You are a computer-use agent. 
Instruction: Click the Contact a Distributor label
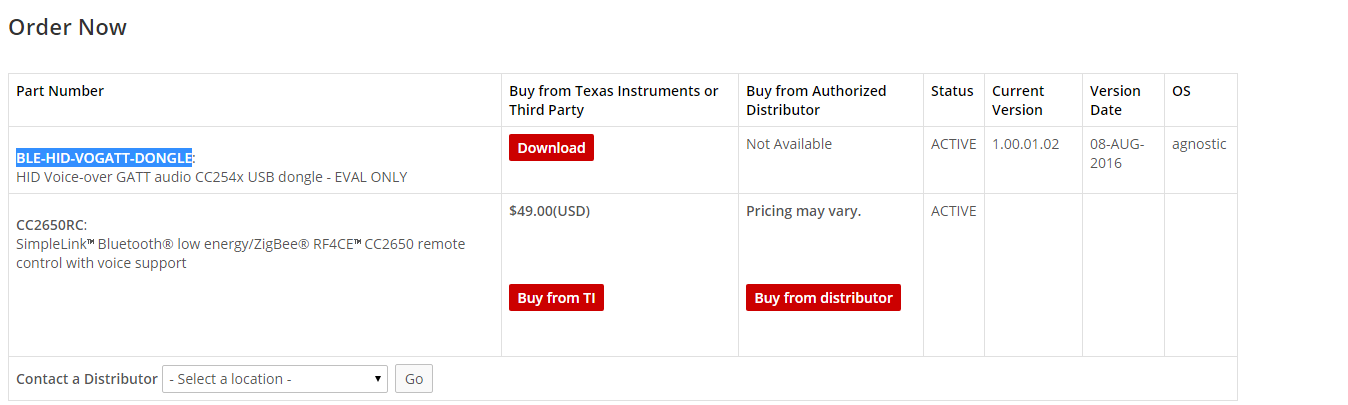pyautogui.click(x=87, y=379)
